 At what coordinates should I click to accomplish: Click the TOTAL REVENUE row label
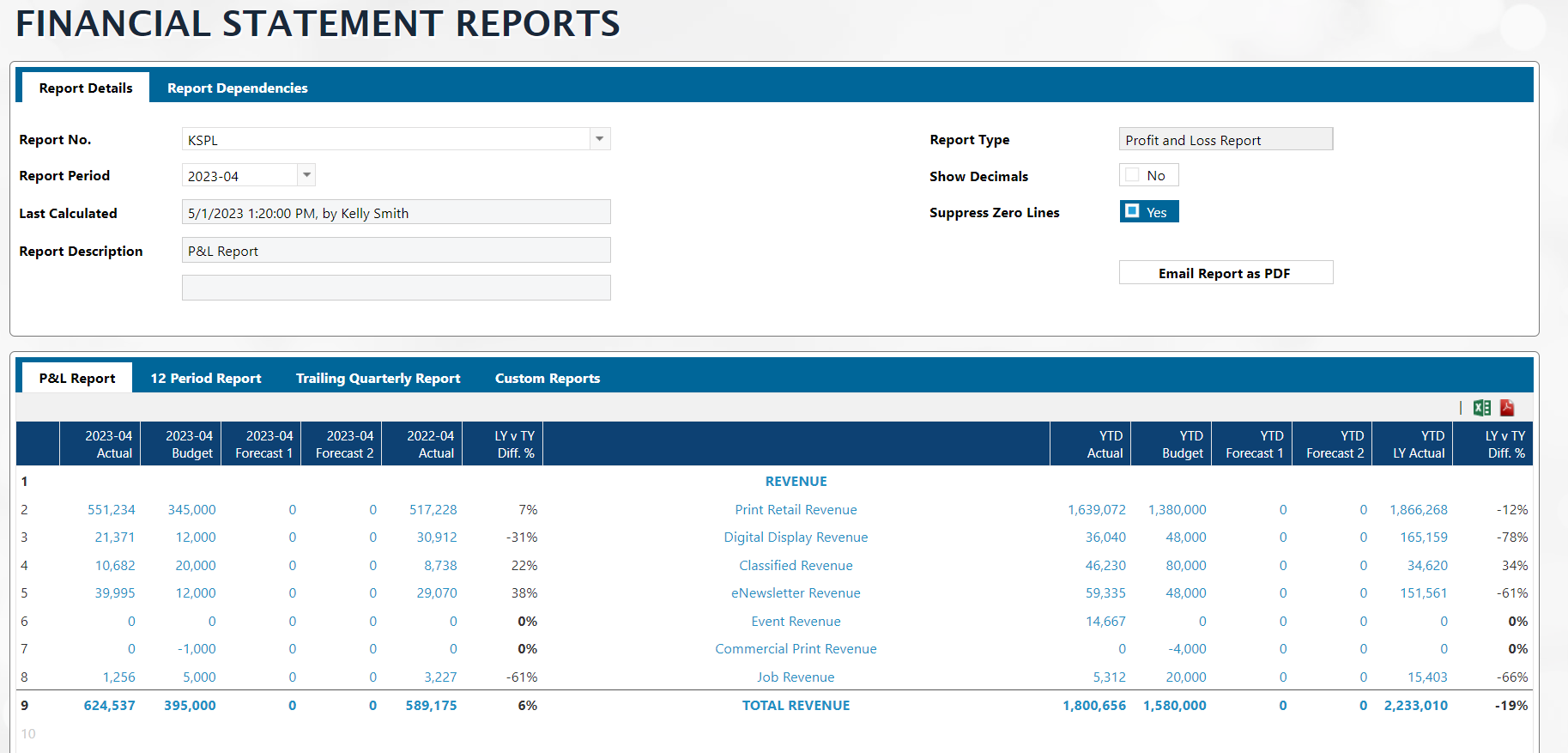(796, 706)
